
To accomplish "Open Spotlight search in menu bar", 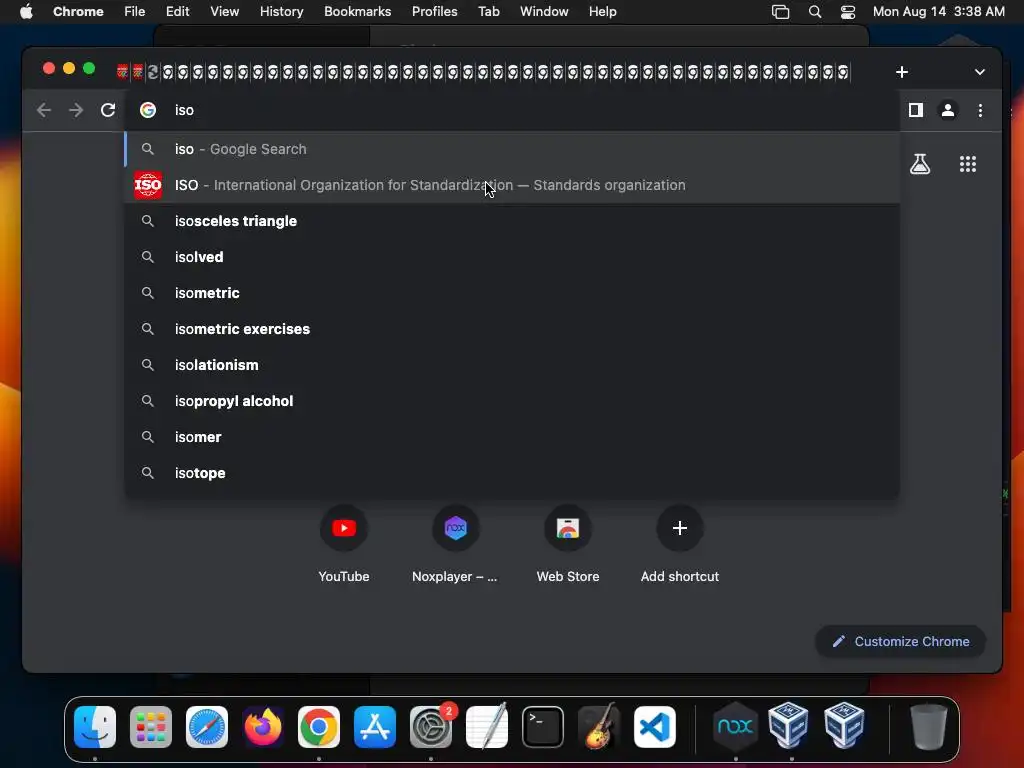I will (814, 12).
